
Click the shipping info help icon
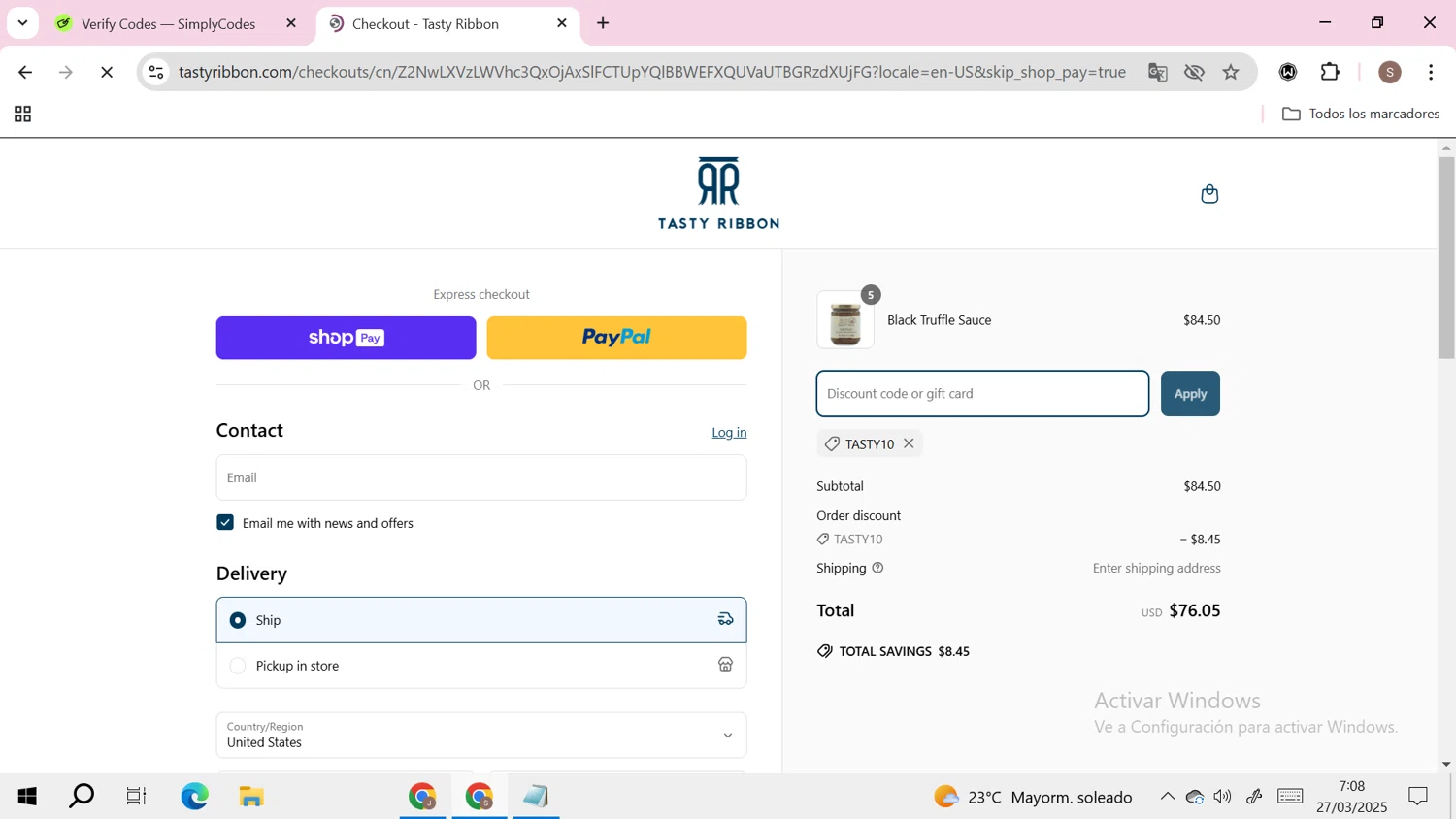tap(877, 568)
